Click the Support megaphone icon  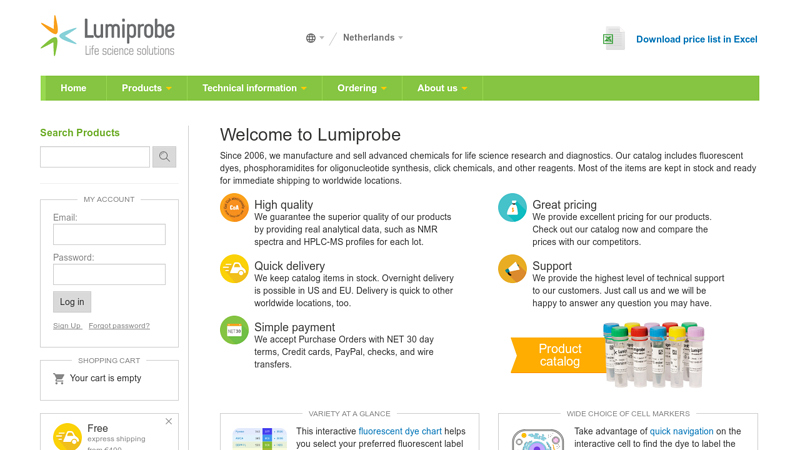(x=512, y=269)
